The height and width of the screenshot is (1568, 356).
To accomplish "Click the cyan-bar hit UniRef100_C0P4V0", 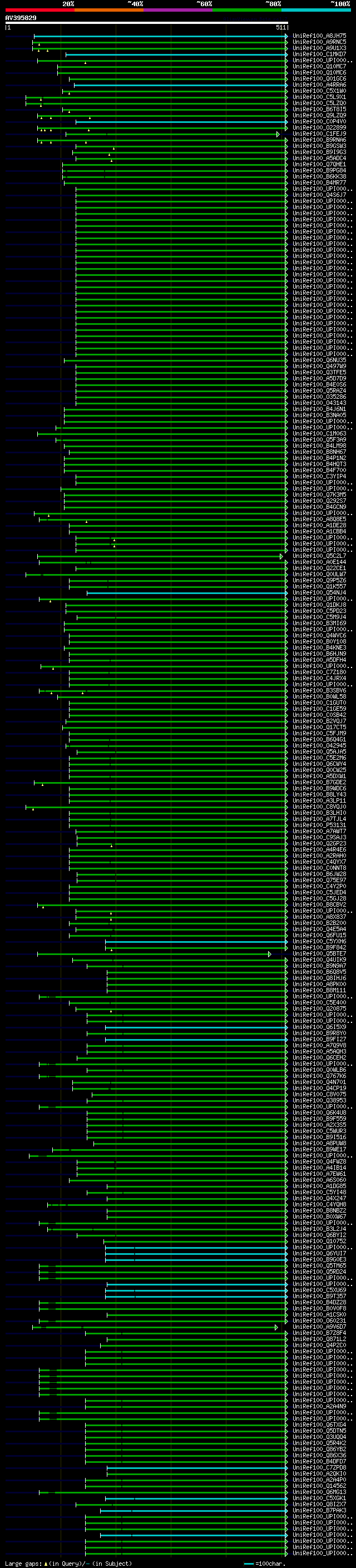I will [x=319, y=122].
